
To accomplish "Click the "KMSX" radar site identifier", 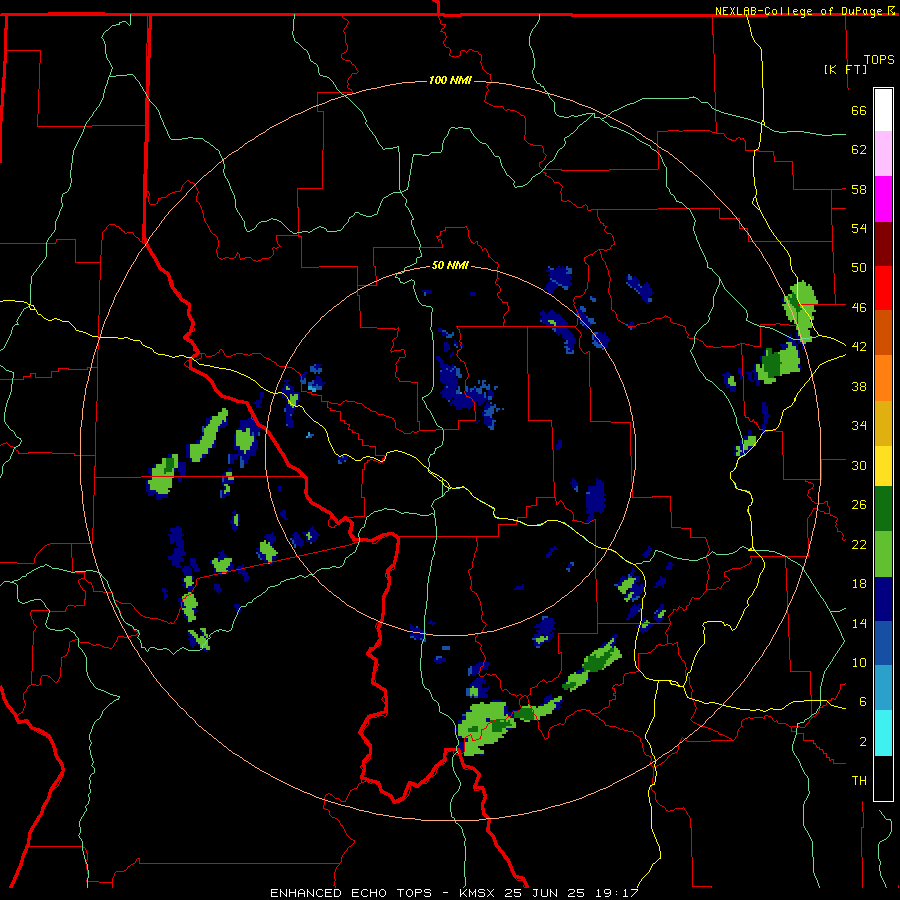I will click(x=476, y=893).
